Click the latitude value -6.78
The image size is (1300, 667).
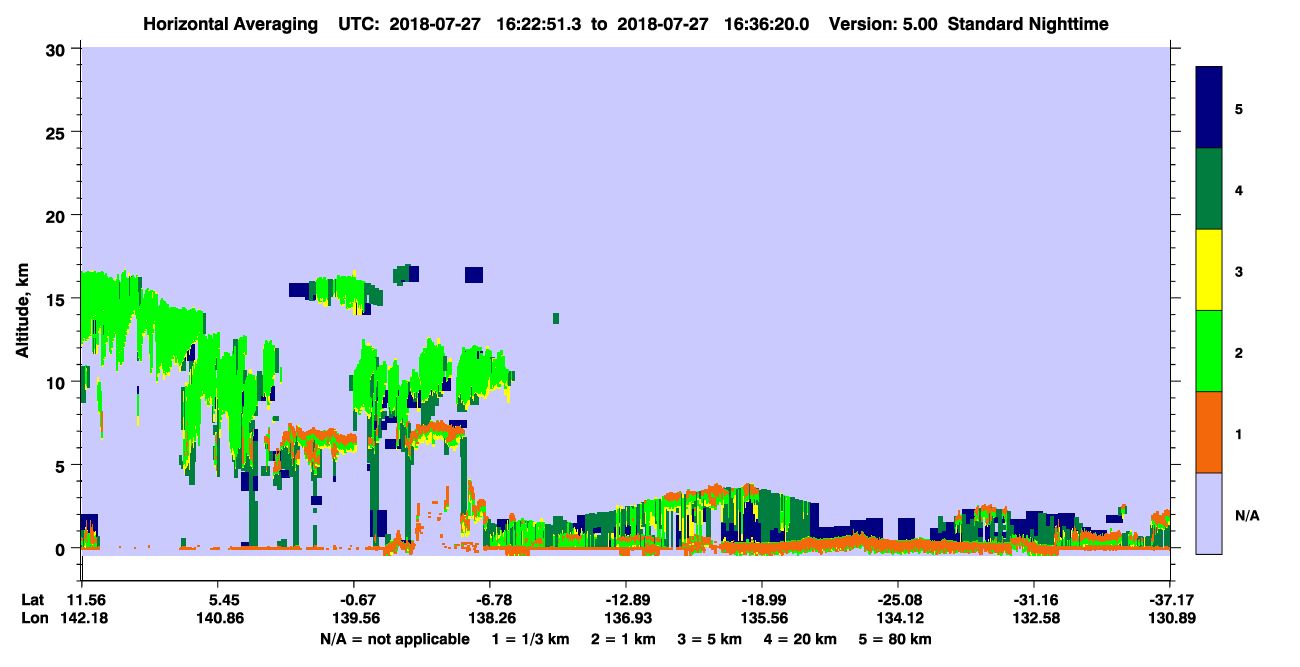[x=490, y=600]
